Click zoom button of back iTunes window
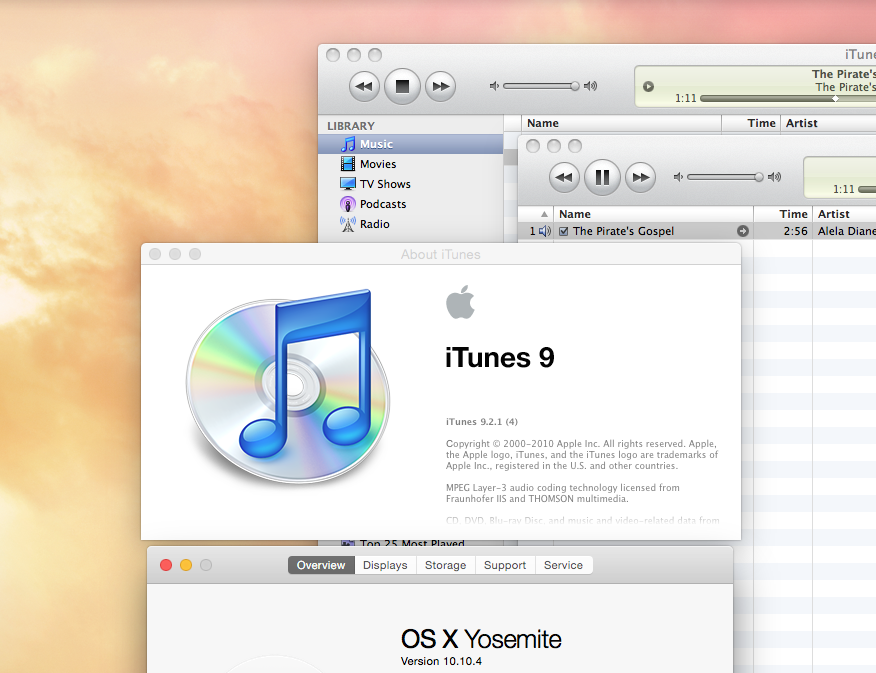Image resolution: width=876 pixels, height=673 pixels. click(375, 55)
